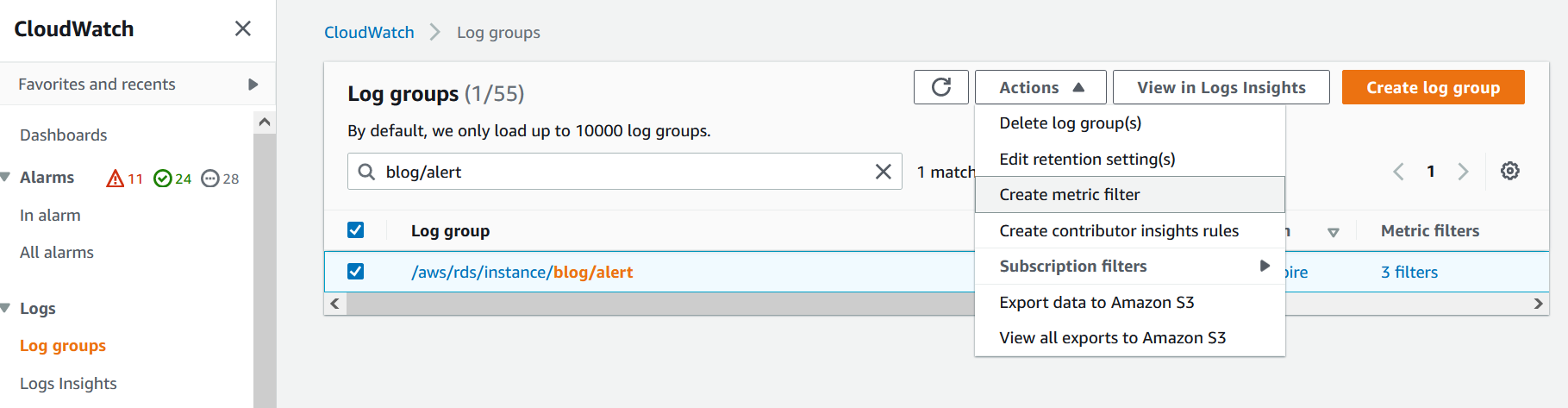
Task: Click the Log group column header
Action: (x=450, y=231)
